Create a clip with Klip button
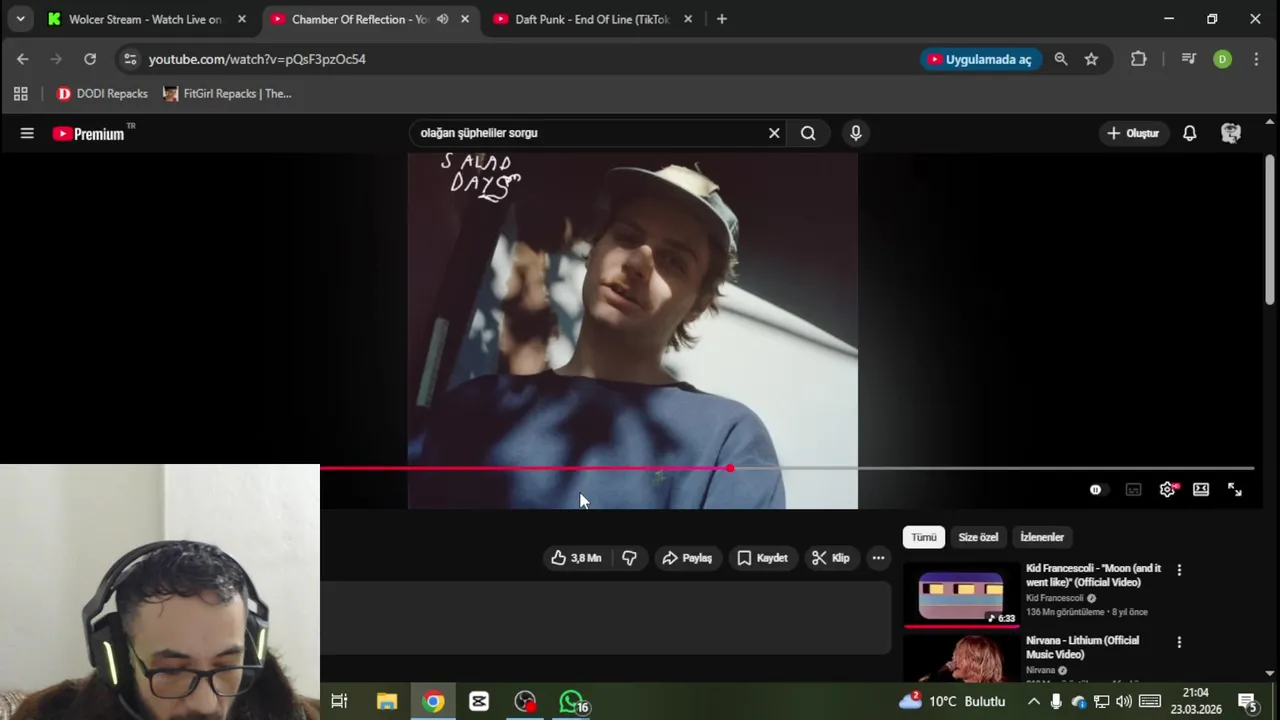 point(831,558)
